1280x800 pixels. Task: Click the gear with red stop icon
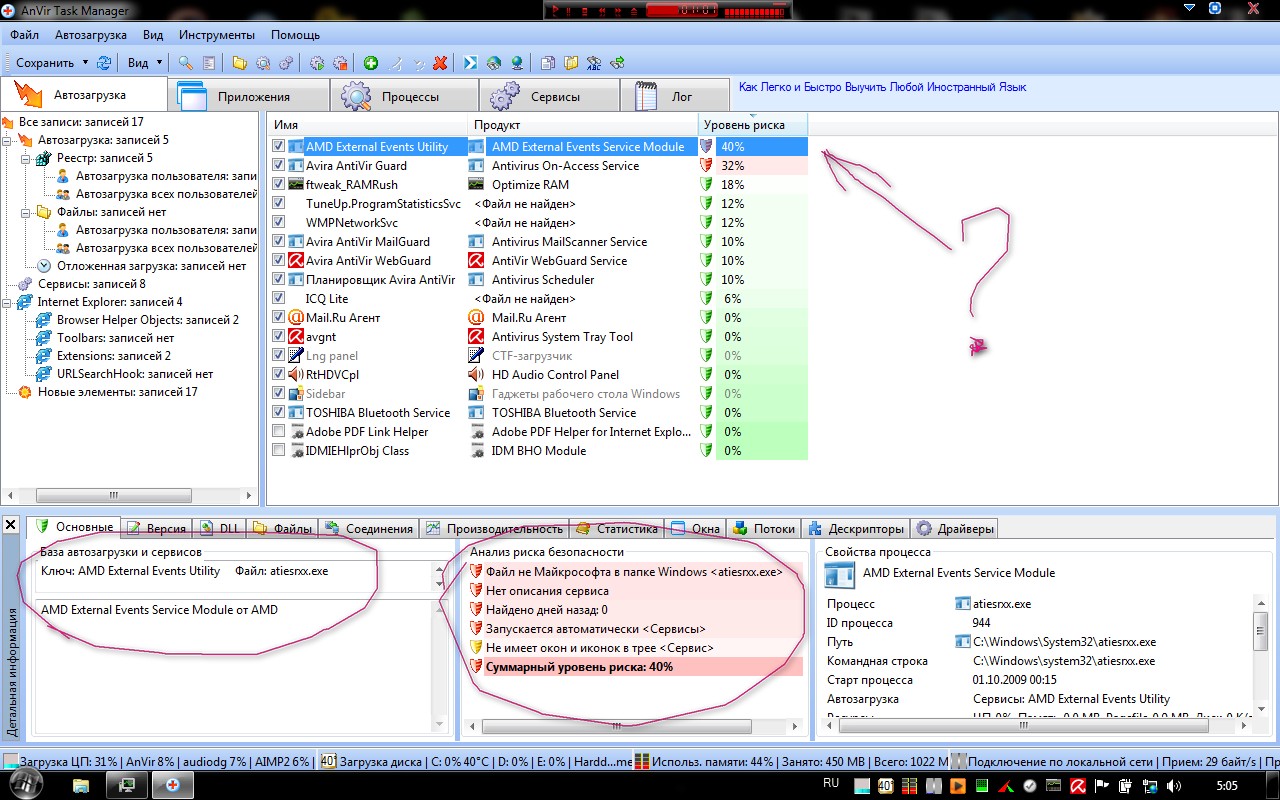tap(340, 62)
